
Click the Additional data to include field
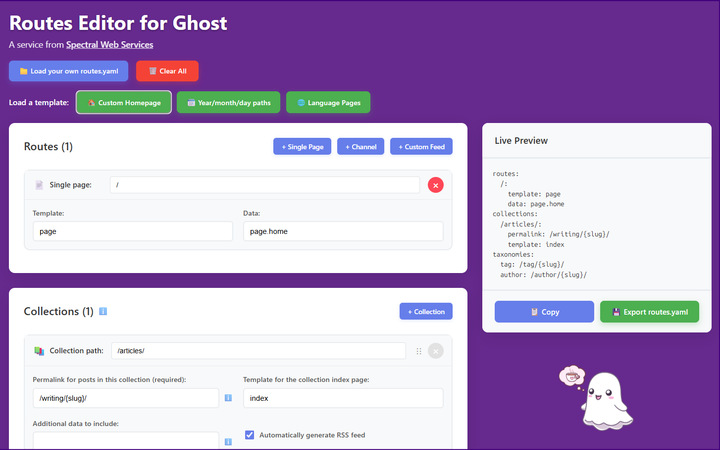[x=126, y=440]
